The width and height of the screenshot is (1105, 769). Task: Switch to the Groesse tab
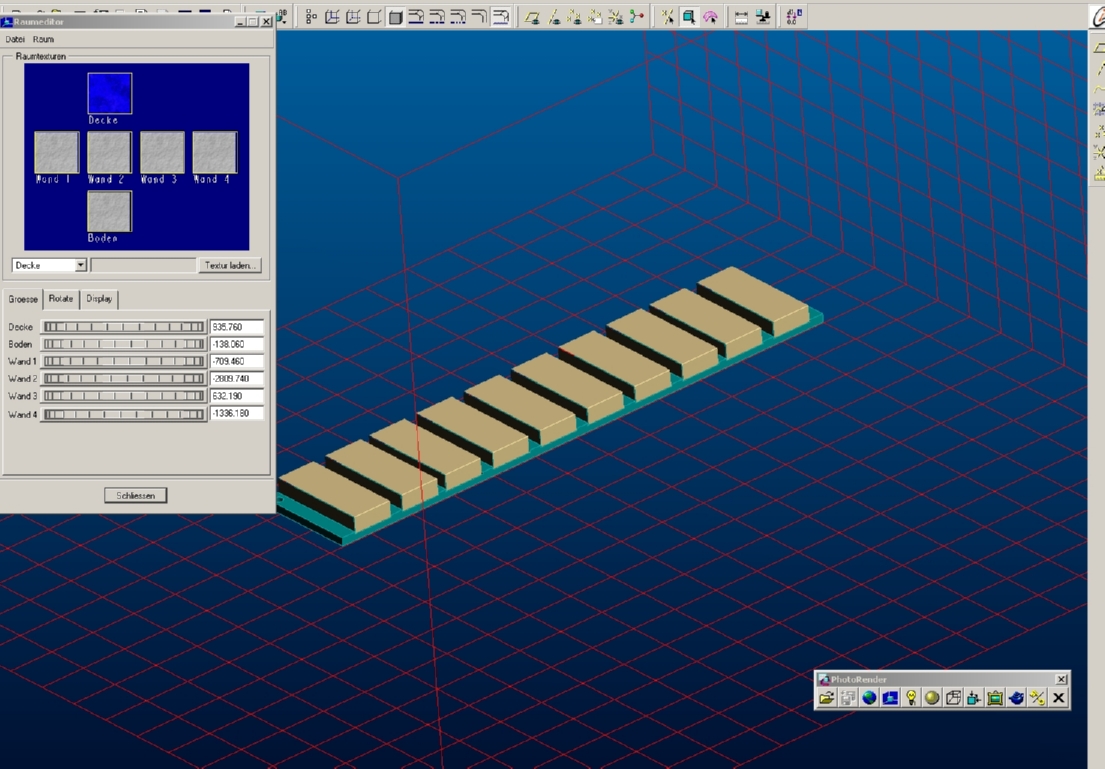[23, 299]
